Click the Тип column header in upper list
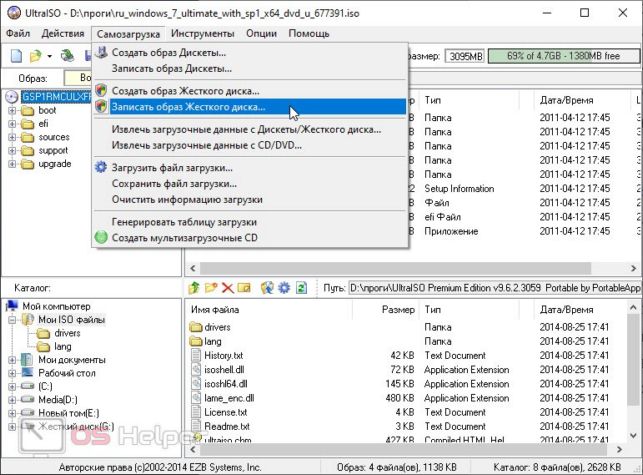This screenshot has height=475, width=643. (x=470, y=100)
